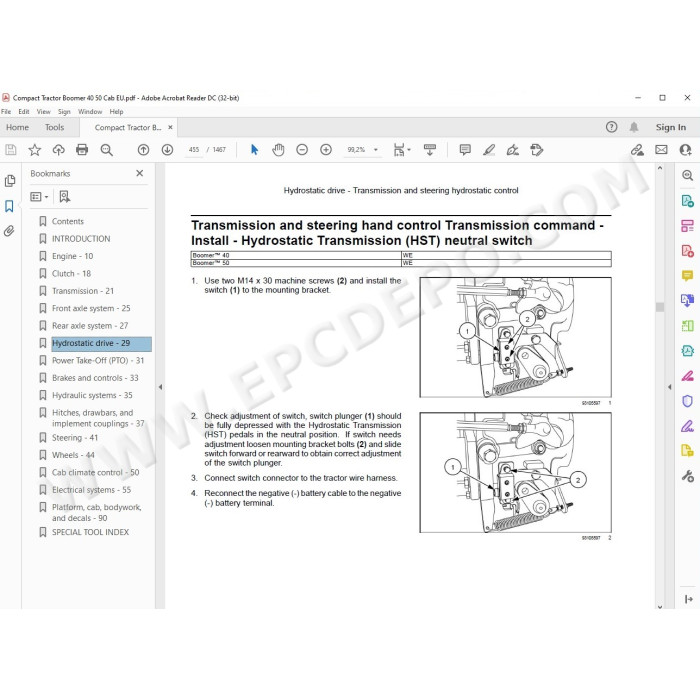Jump to Steering - 41 bookmark
Screen dimensions: 700x700
coord(75,438)
